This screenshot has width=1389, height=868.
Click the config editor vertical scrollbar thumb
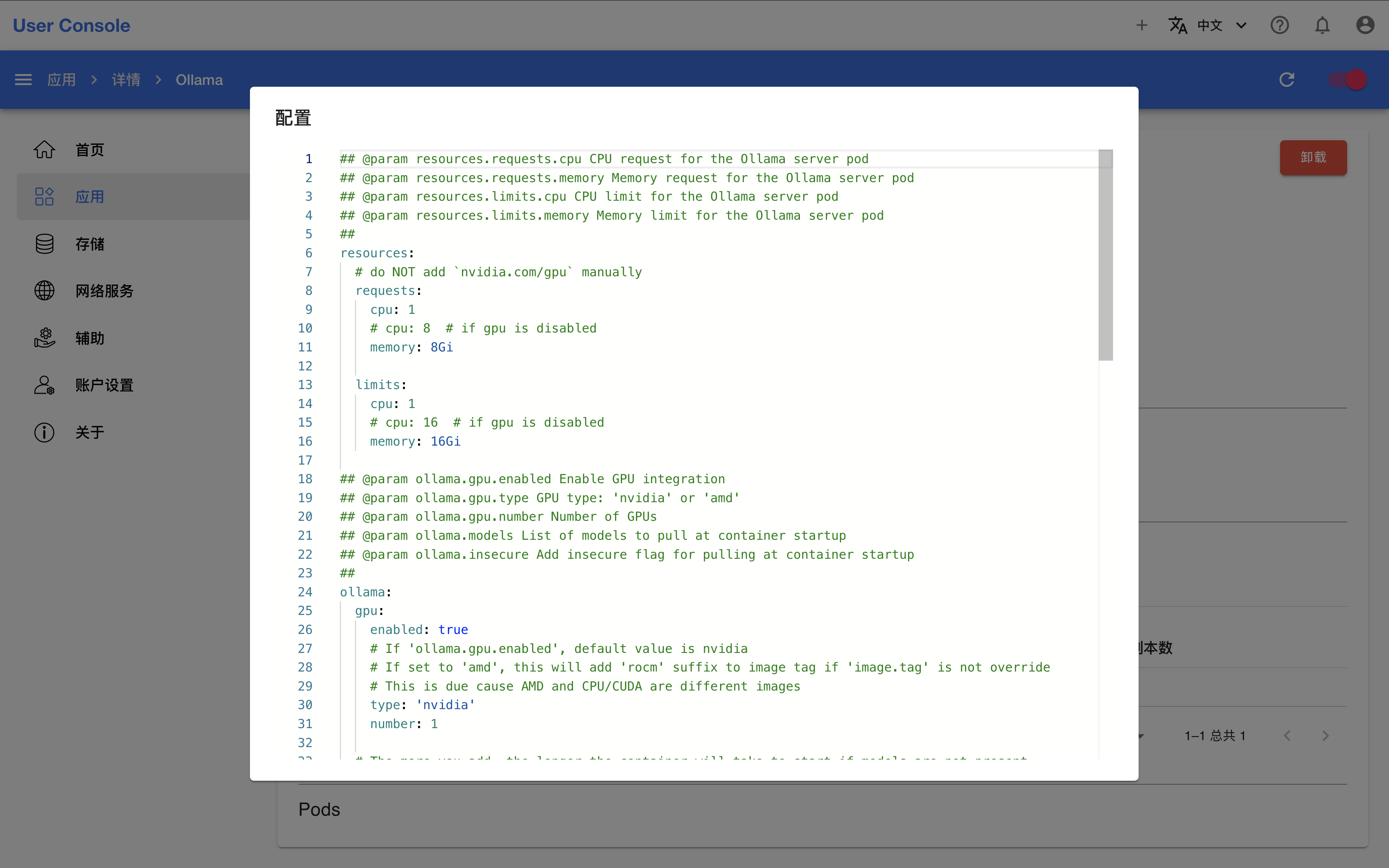pyautogui.click(x=1105, y=255)
